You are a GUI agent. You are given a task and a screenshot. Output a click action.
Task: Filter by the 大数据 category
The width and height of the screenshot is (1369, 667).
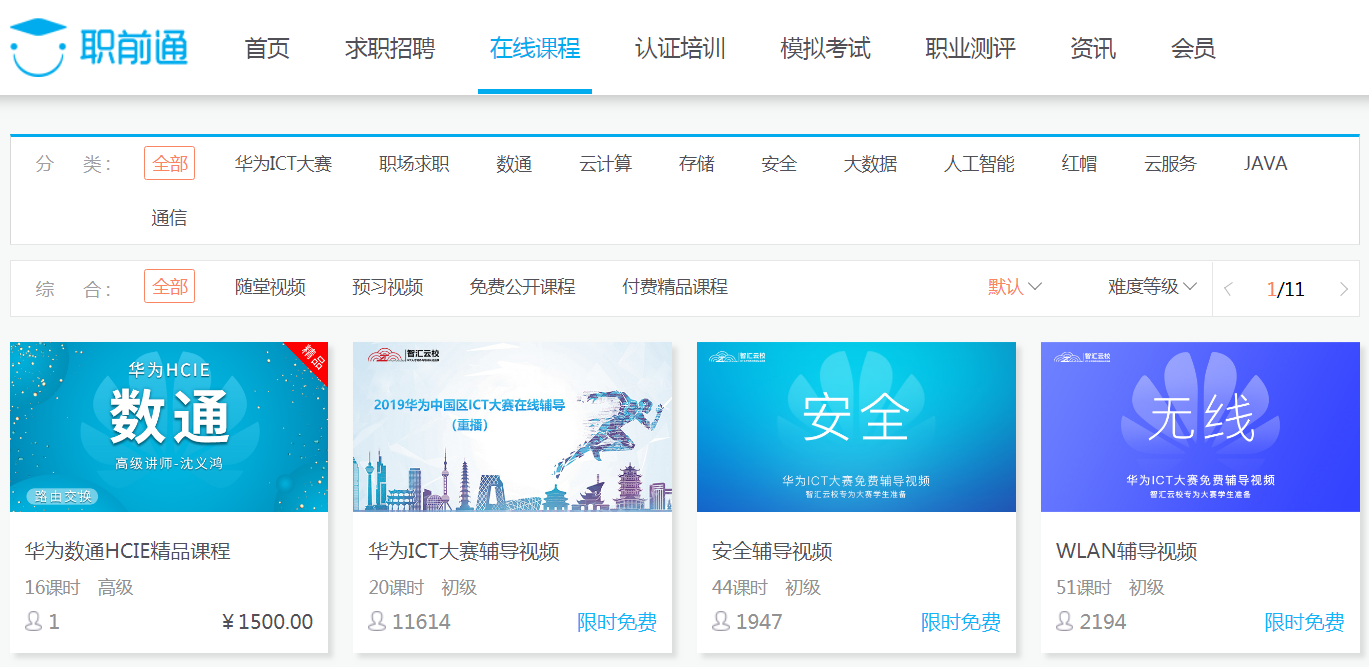coord(870,165)
